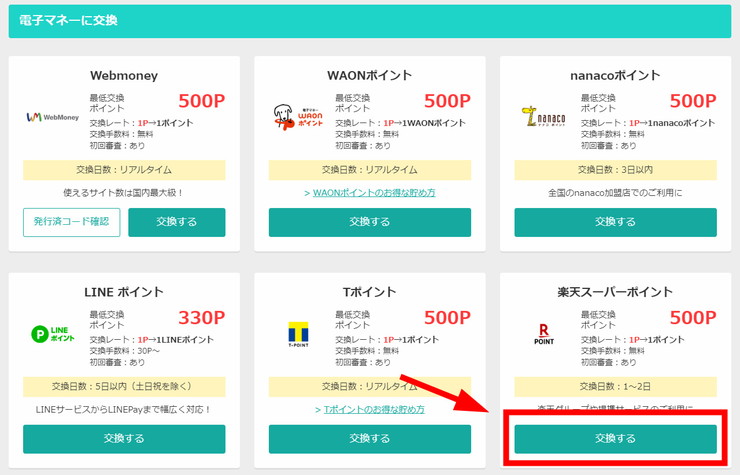
Task: Click the 使えるサイト数は国内最大級！ text
Action: 124,193
